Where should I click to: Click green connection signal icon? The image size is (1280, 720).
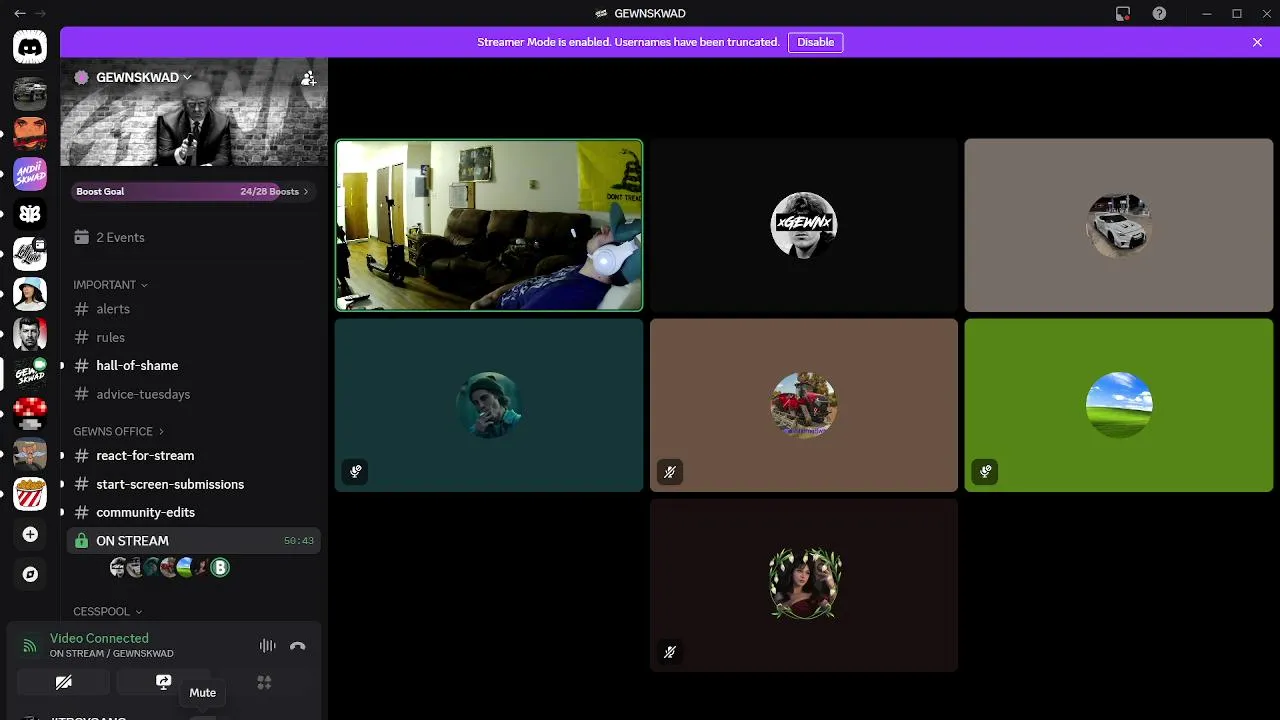click(x=30, y=646)
